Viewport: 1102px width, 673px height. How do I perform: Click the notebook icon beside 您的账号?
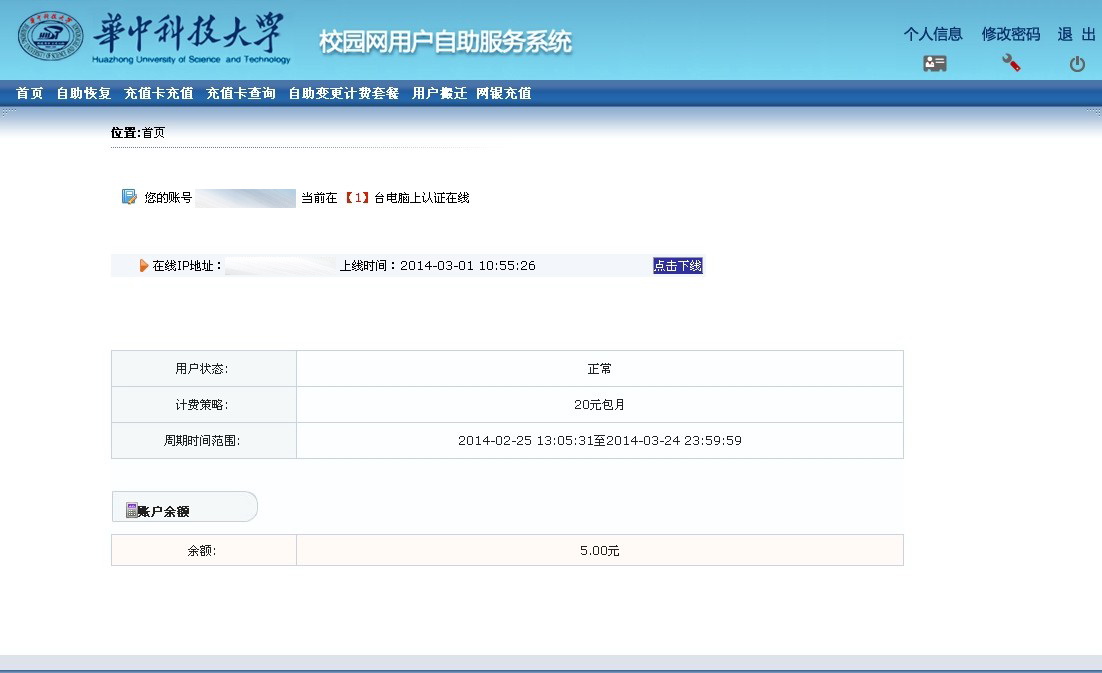click(127, 196)
